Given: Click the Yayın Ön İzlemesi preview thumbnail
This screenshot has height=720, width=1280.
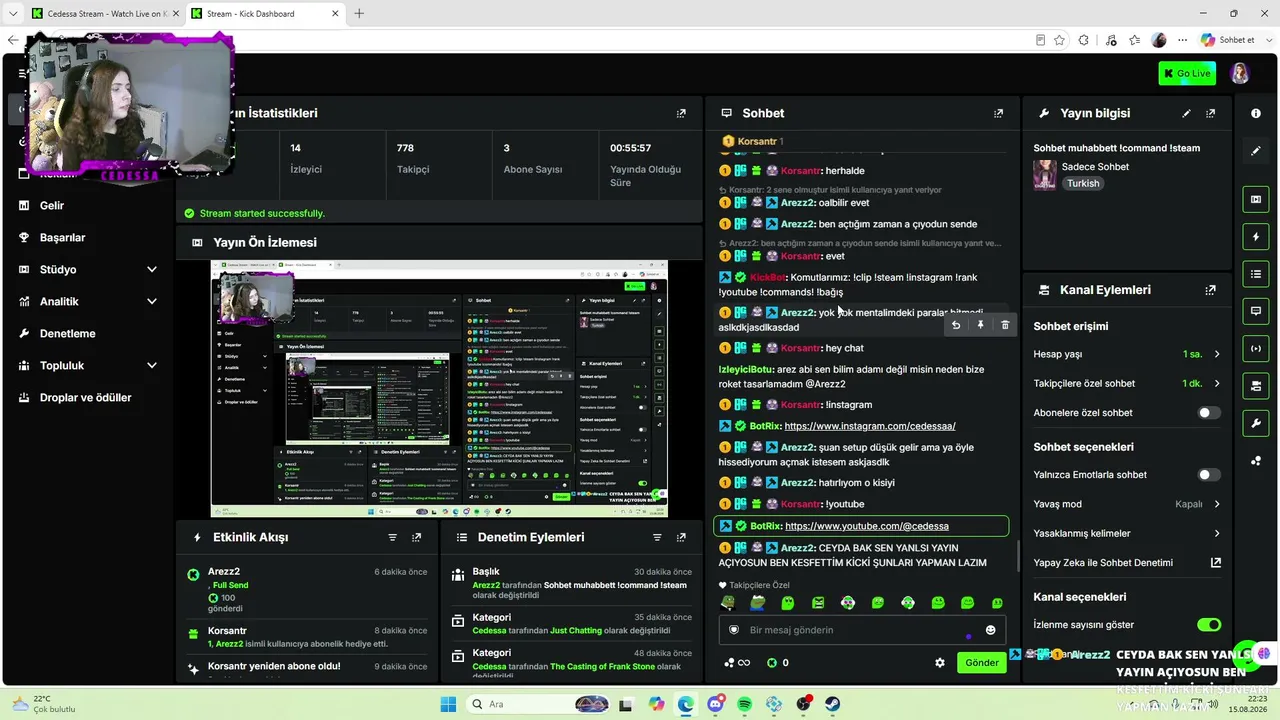Looking at the screenshot, I should [439, 389].
